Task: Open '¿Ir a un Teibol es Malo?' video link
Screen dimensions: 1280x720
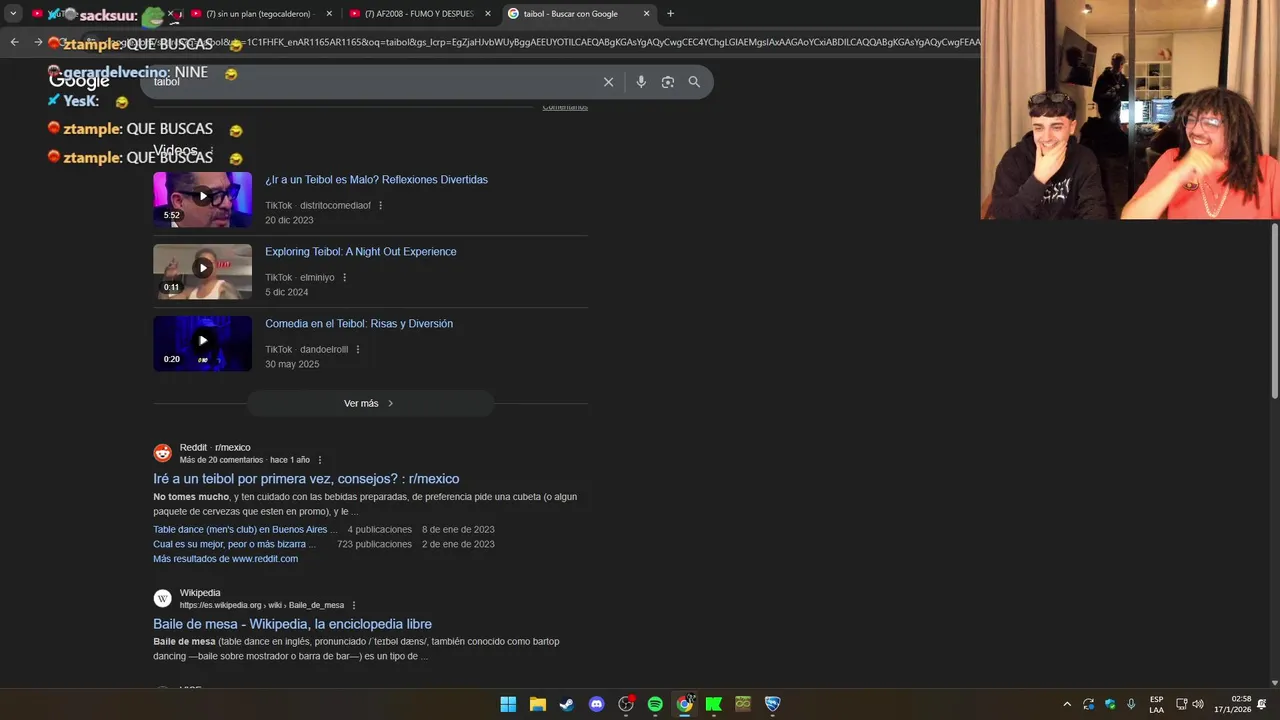Action: point(376,180)
